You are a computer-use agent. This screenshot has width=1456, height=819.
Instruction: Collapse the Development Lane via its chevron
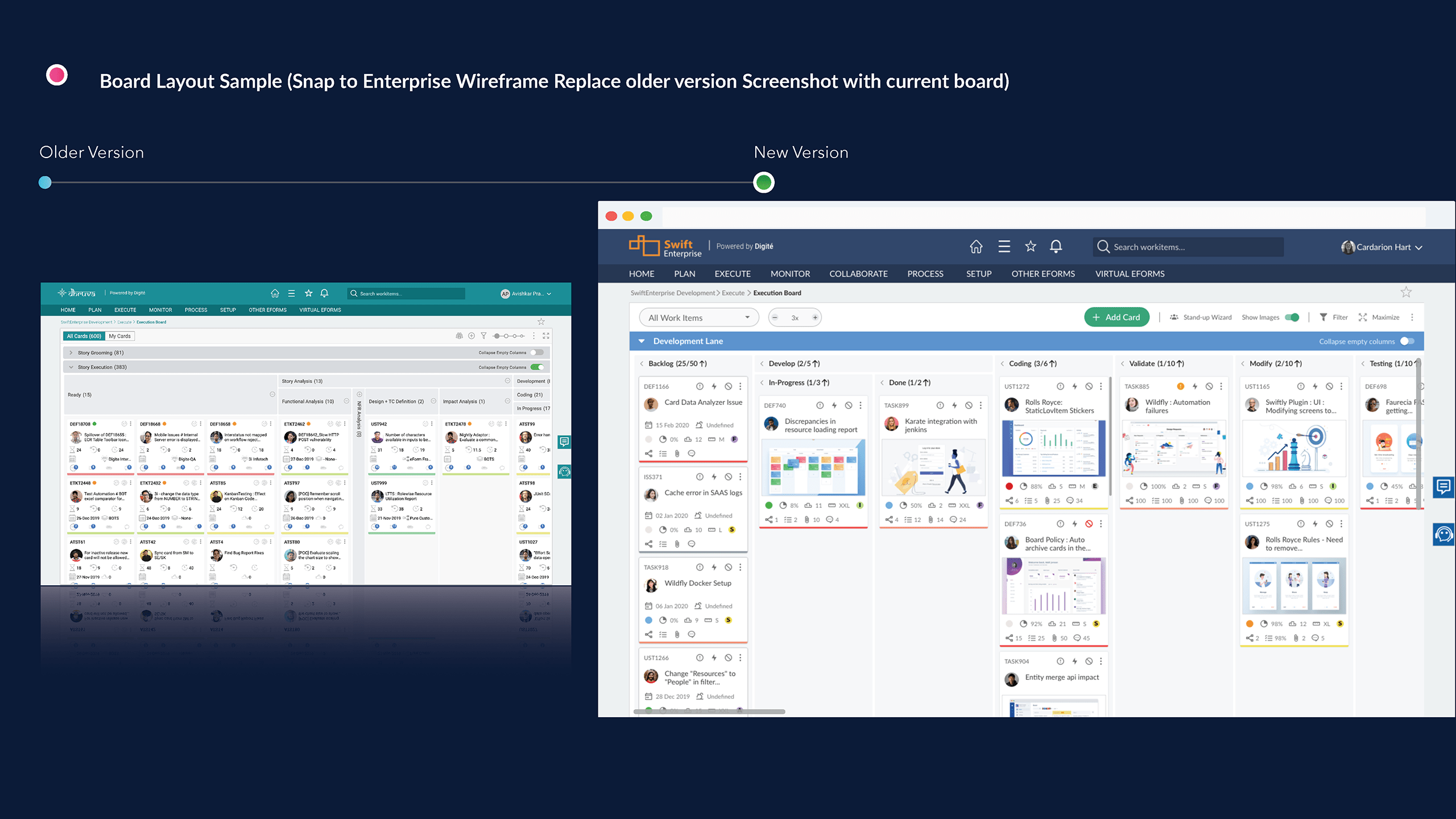coord(642,341)
